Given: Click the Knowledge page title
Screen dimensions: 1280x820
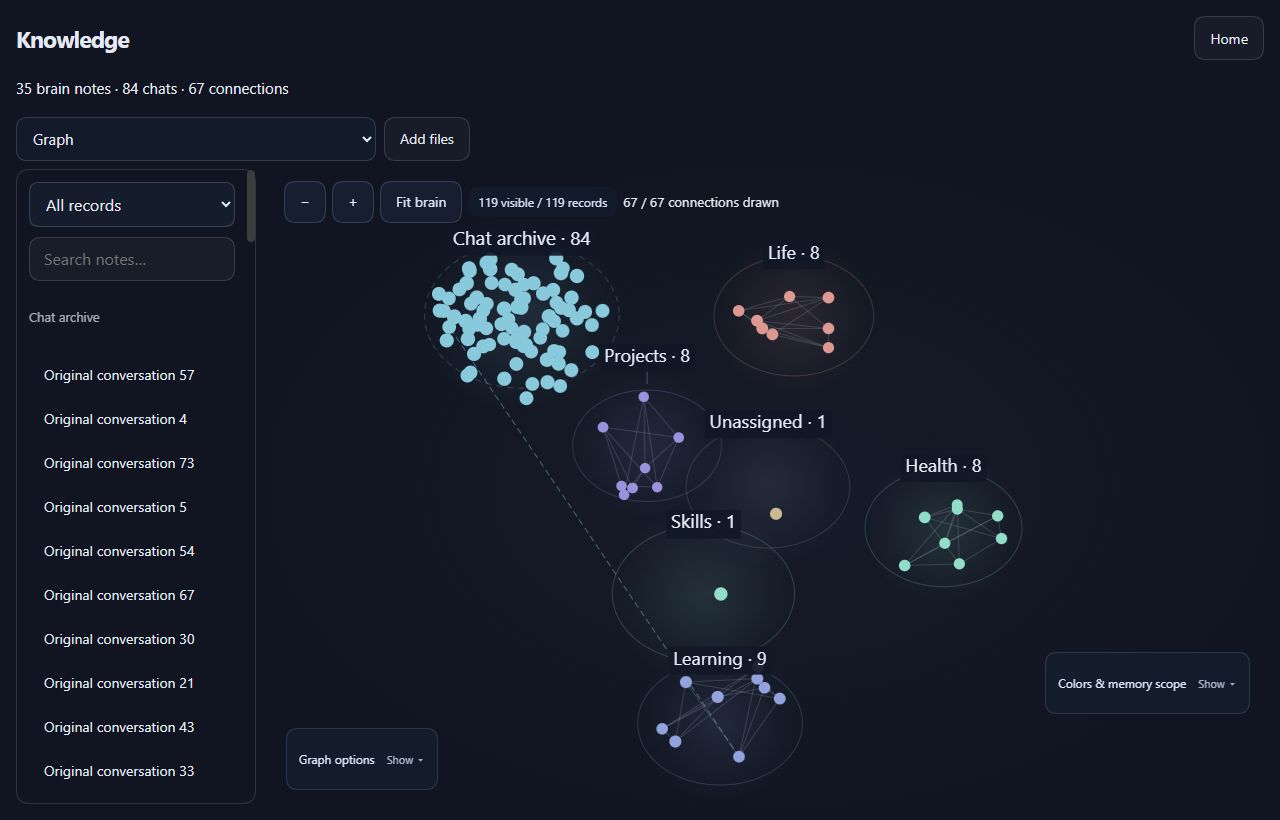Looking at the screenshot, I should pyautogui.click(x=73, y=40).
